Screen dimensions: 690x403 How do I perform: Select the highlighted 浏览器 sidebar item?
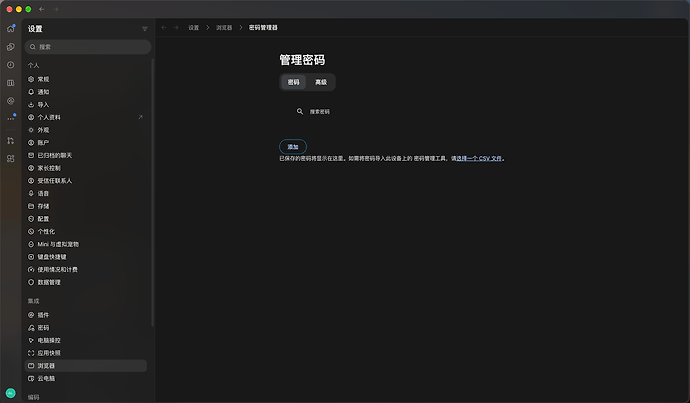coord(86,366)
